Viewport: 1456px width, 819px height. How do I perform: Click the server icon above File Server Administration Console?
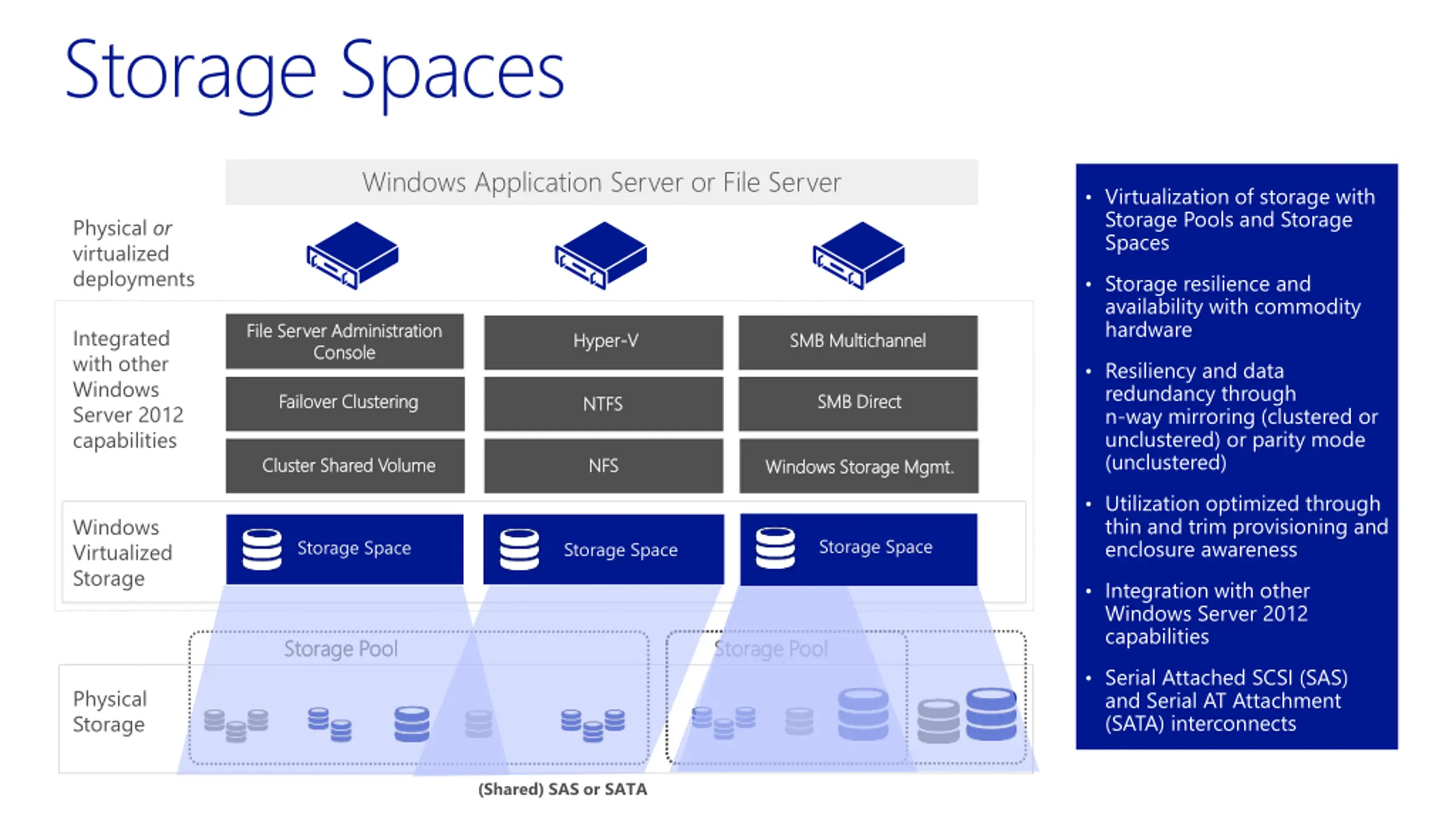tap(353, 255)
